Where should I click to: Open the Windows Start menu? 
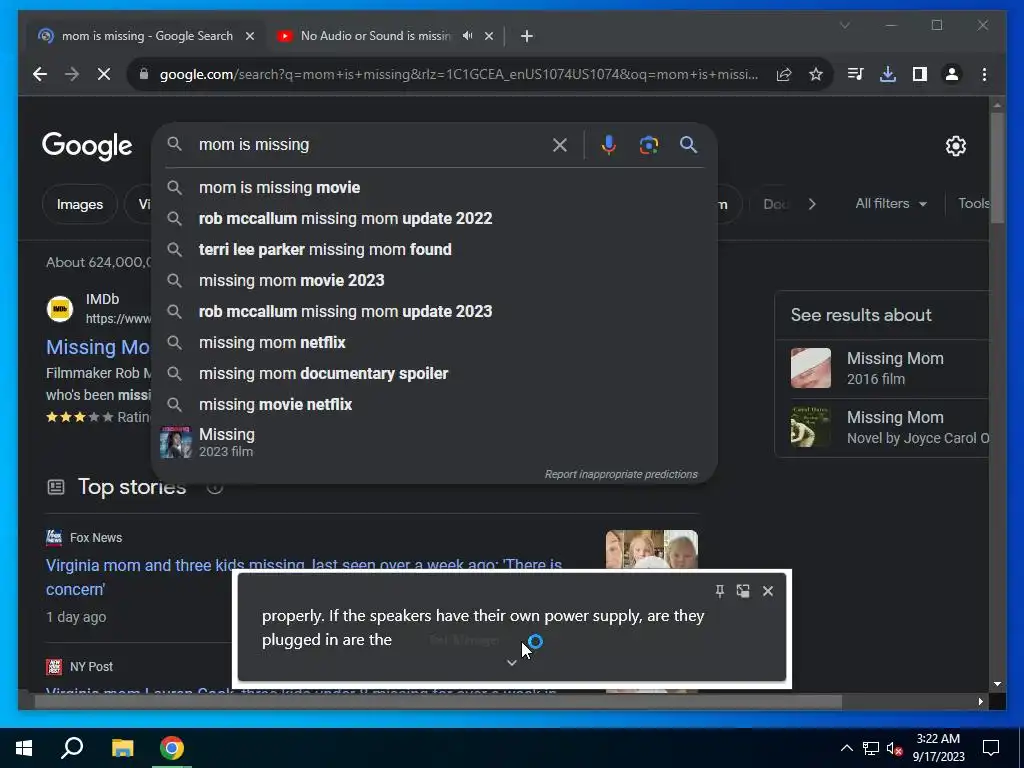coord(24,748)
